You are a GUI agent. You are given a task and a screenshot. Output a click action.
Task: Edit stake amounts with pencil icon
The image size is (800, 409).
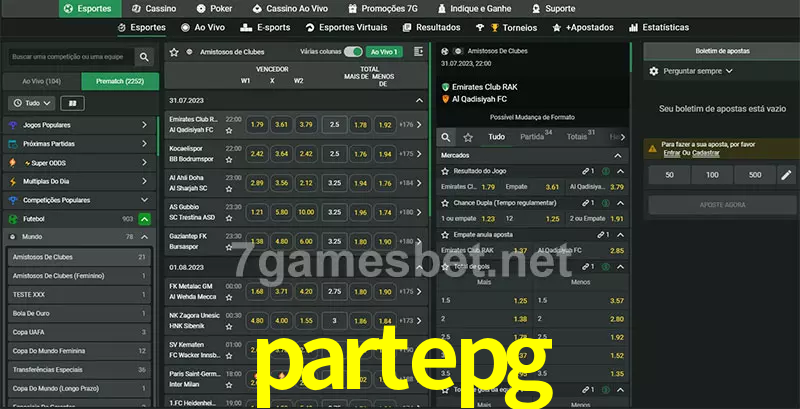pyautogui.click(x=786, y=175)
